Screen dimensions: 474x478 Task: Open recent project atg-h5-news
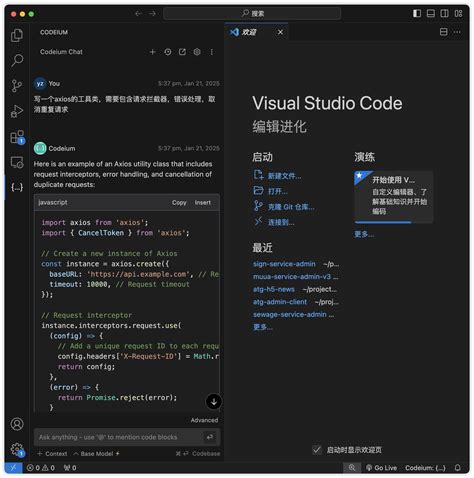click(274, 289)
